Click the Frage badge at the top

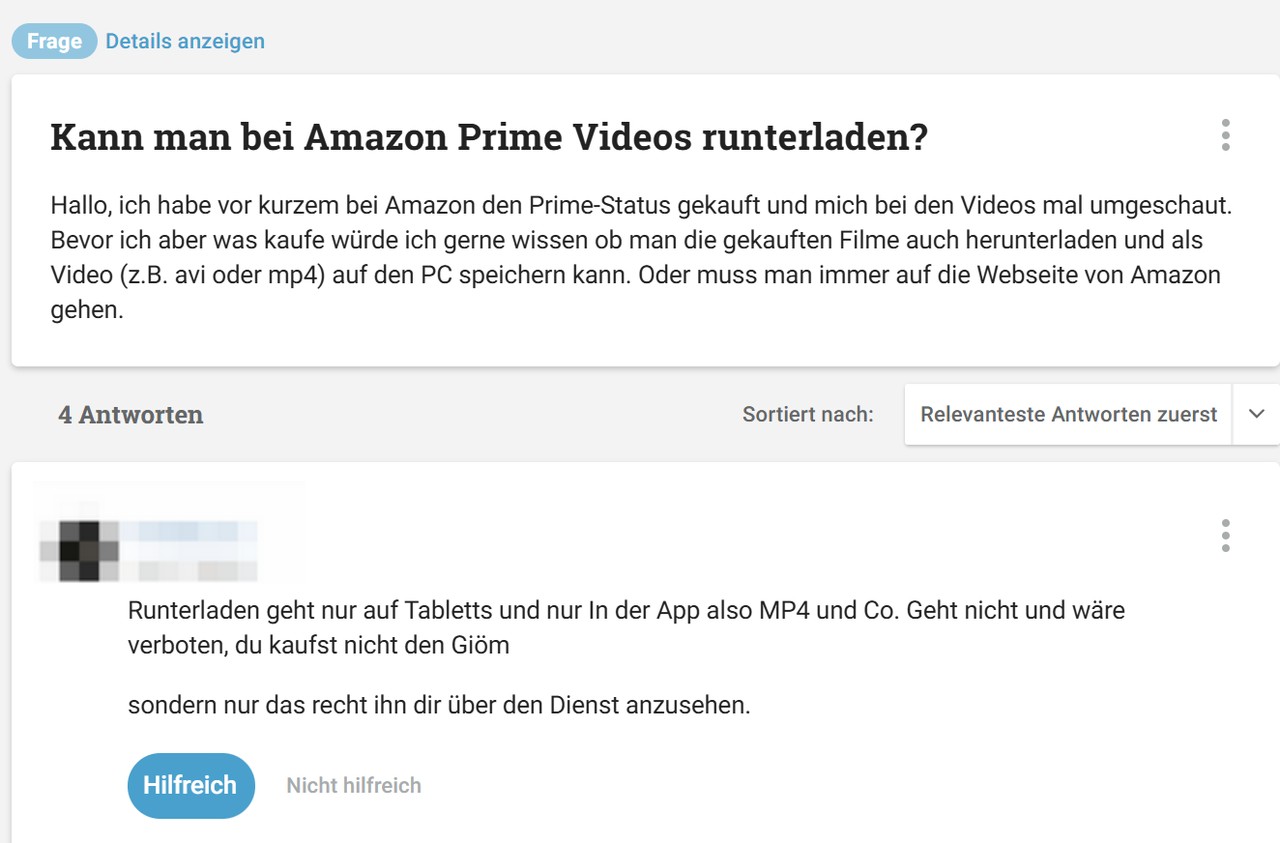53,40
